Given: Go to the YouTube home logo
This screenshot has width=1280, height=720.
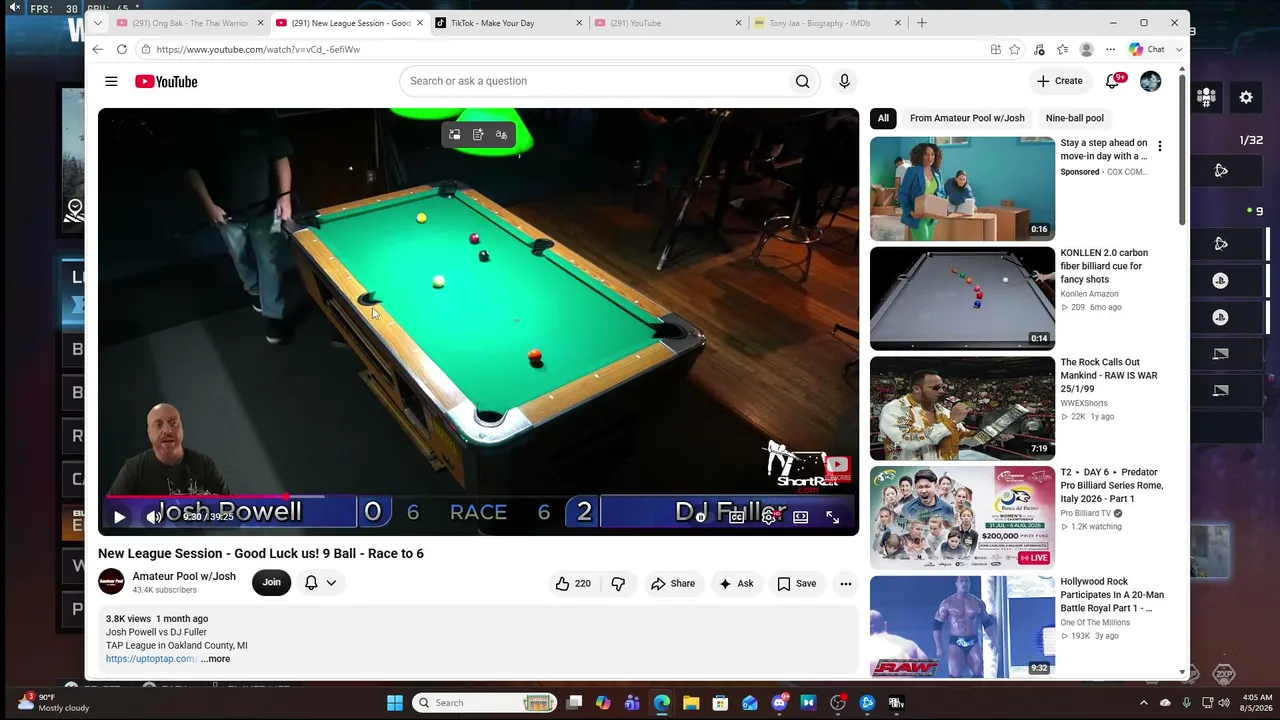Looking at the screenshot, I should click(x=166, y=81).
